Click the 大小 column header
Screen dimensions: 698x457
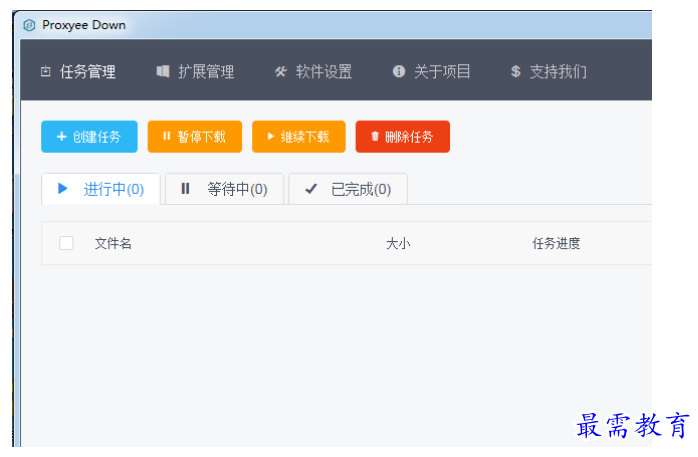pyautogui.click(x=398, y=243)
